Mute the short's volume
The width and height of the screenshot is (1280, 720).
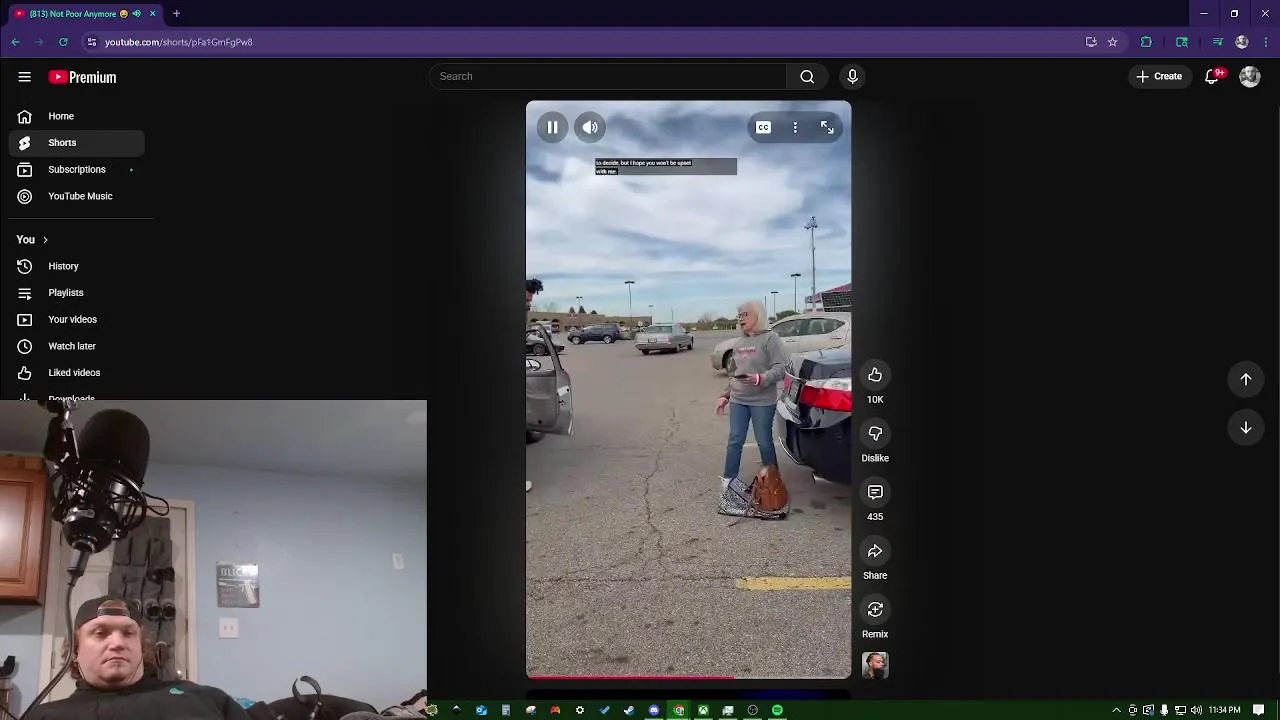[x=590, y=127]
